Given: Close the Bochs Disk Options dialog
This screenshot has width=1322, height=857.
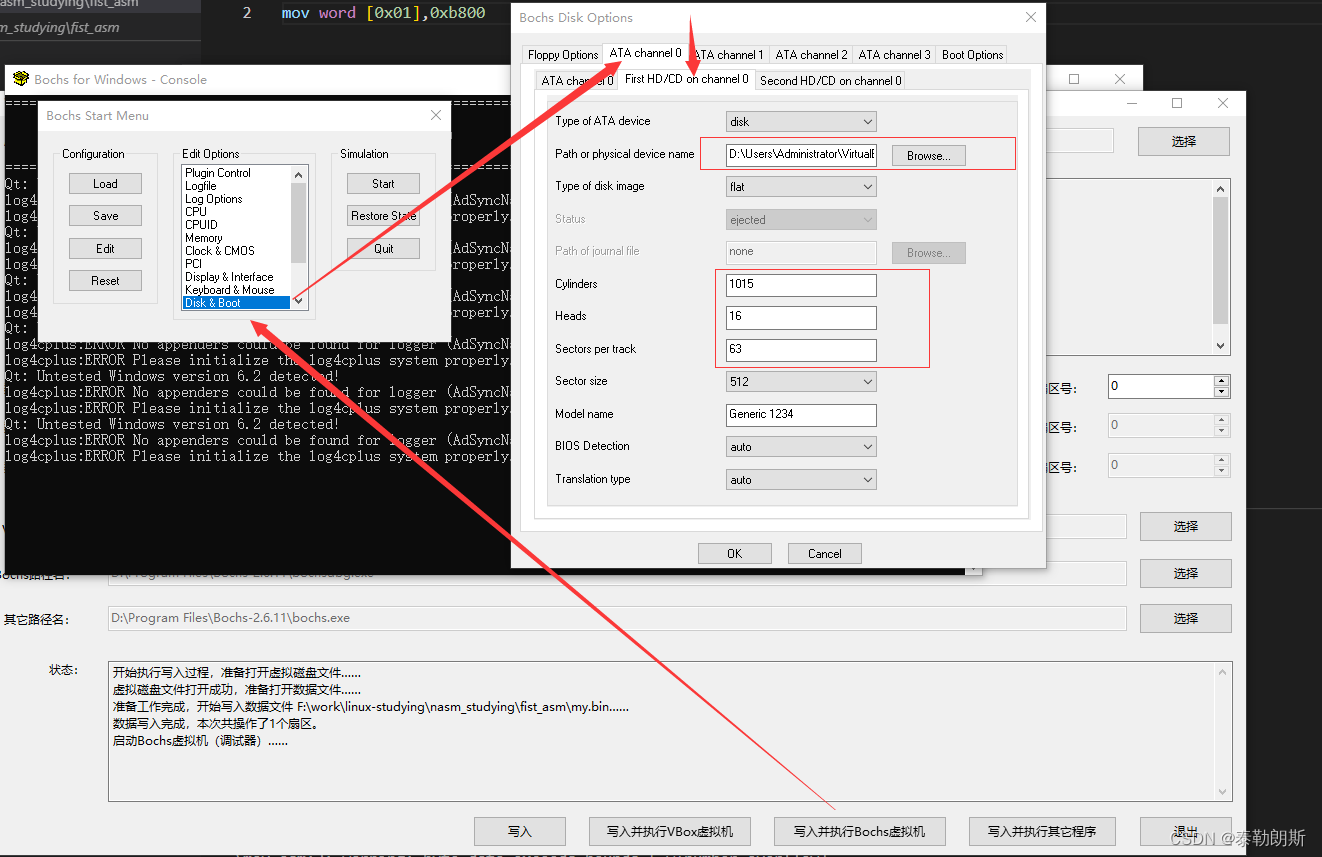Looking at the screenshot, I should click(1031, 17).
